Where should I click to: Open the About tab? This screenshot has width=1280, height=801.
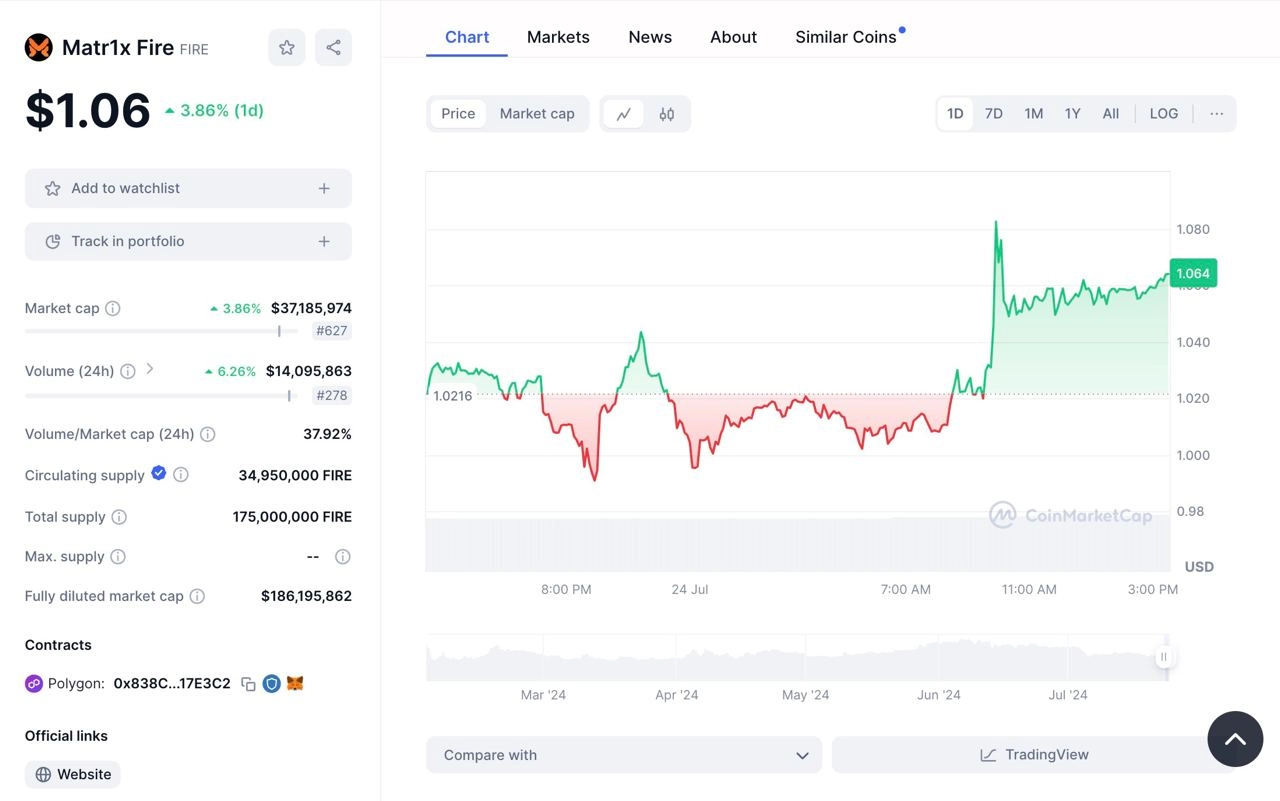pyautogui.click(x=734, y=37)
